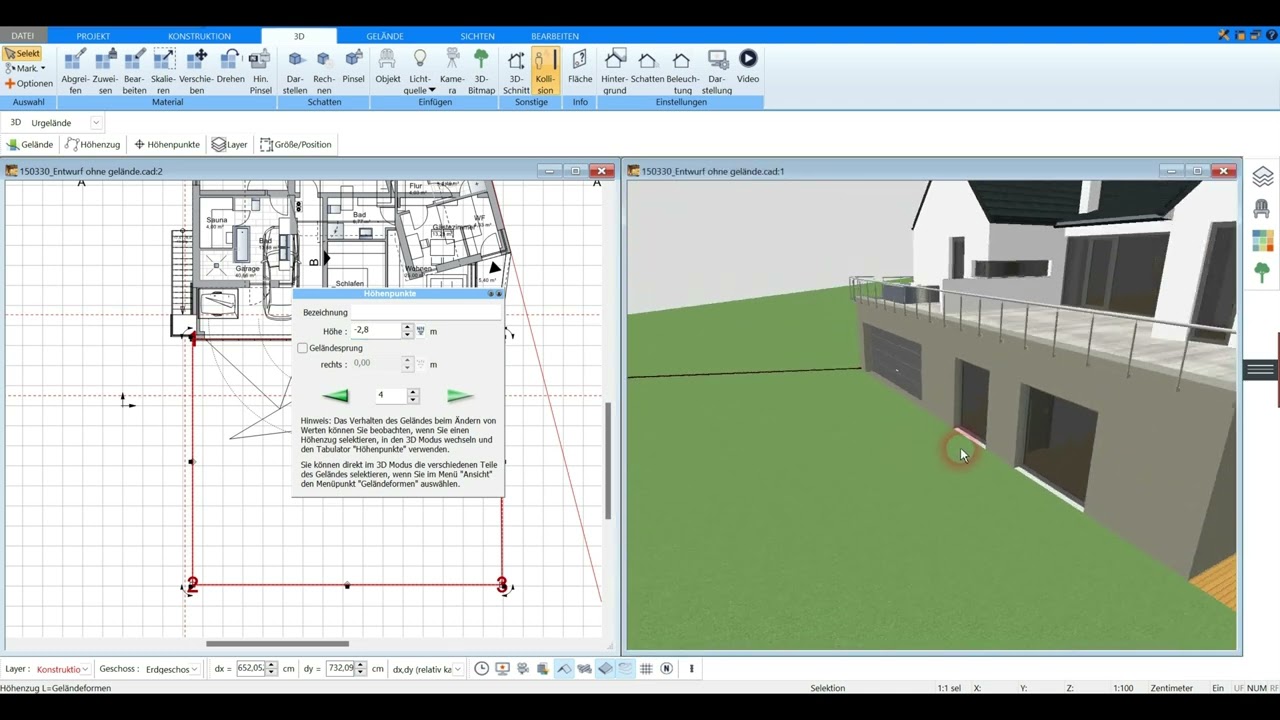Click the N north indicator icon
Viewport: 1280px width, 720px height.
pyautogui.click(x=666, y=668)
